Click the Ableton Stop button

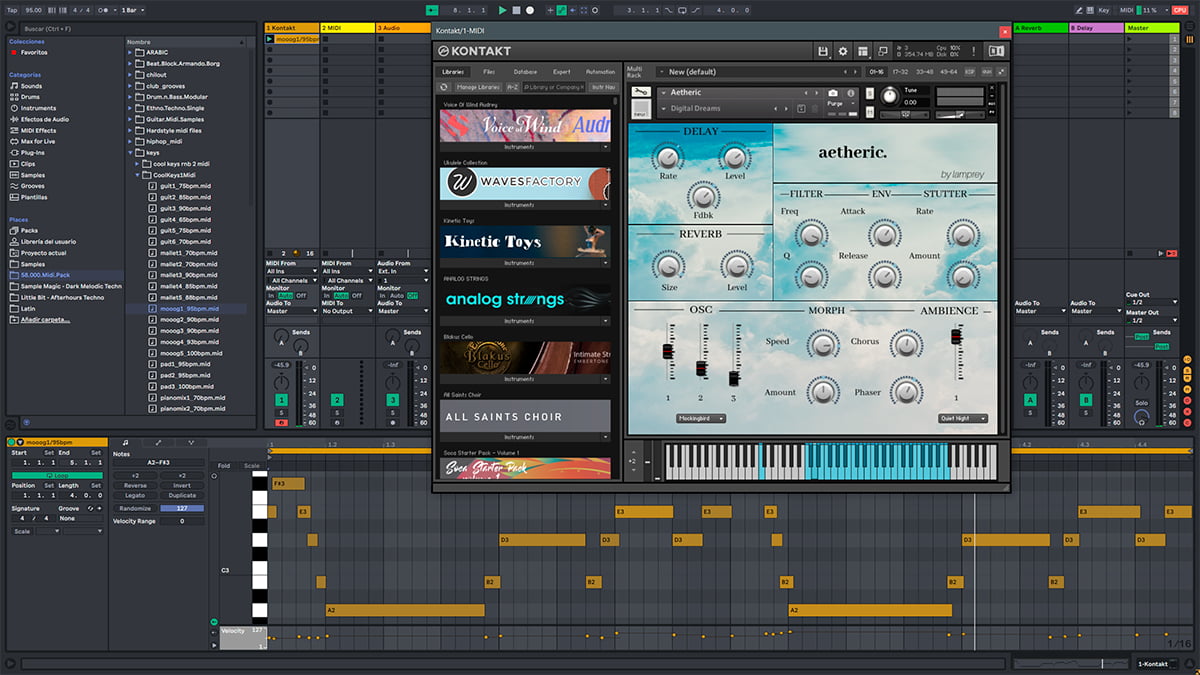pyautogui.click(x=516, y=10)
